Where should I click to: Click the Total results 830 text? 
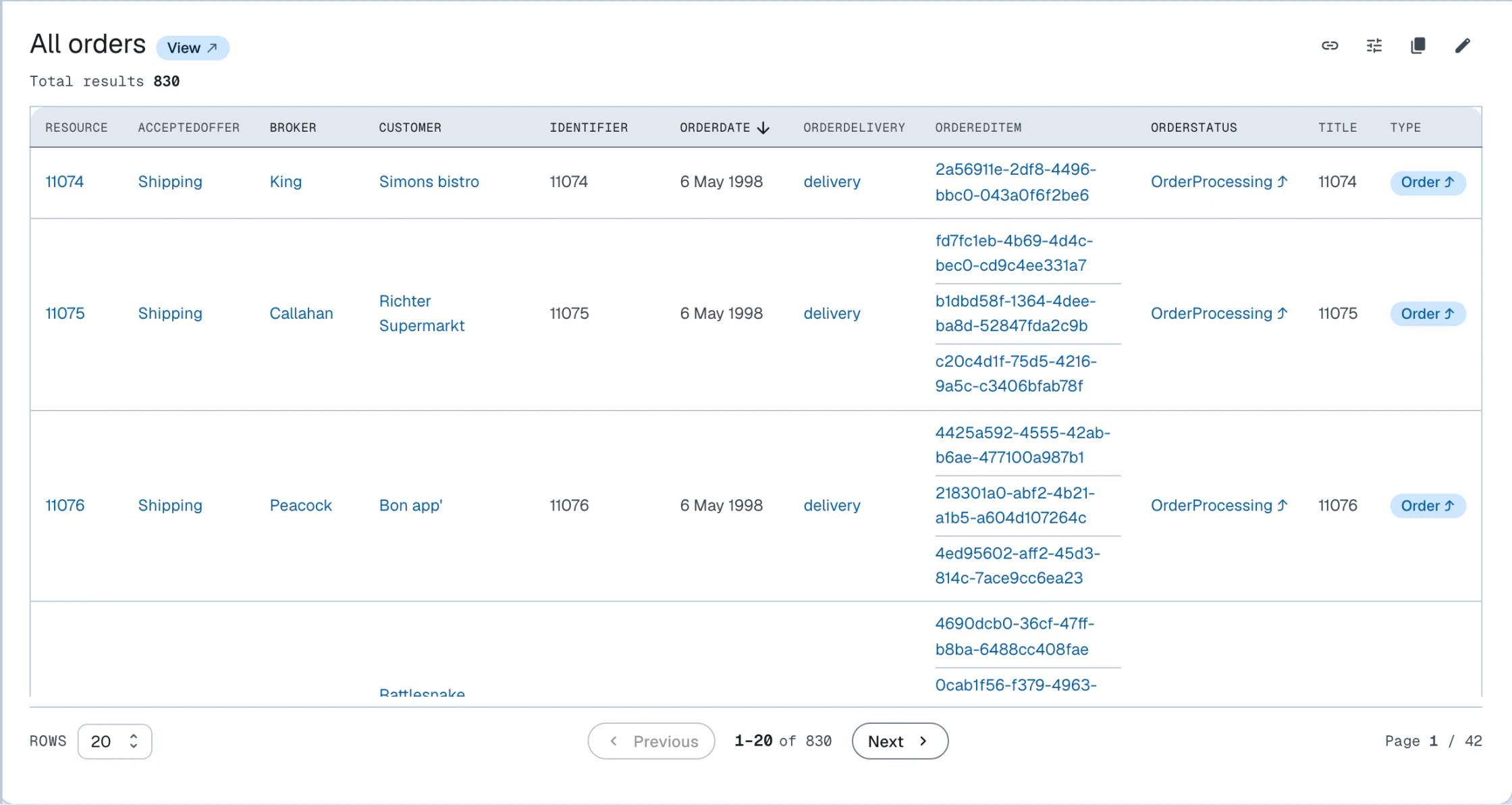click(x=105, y=81)
